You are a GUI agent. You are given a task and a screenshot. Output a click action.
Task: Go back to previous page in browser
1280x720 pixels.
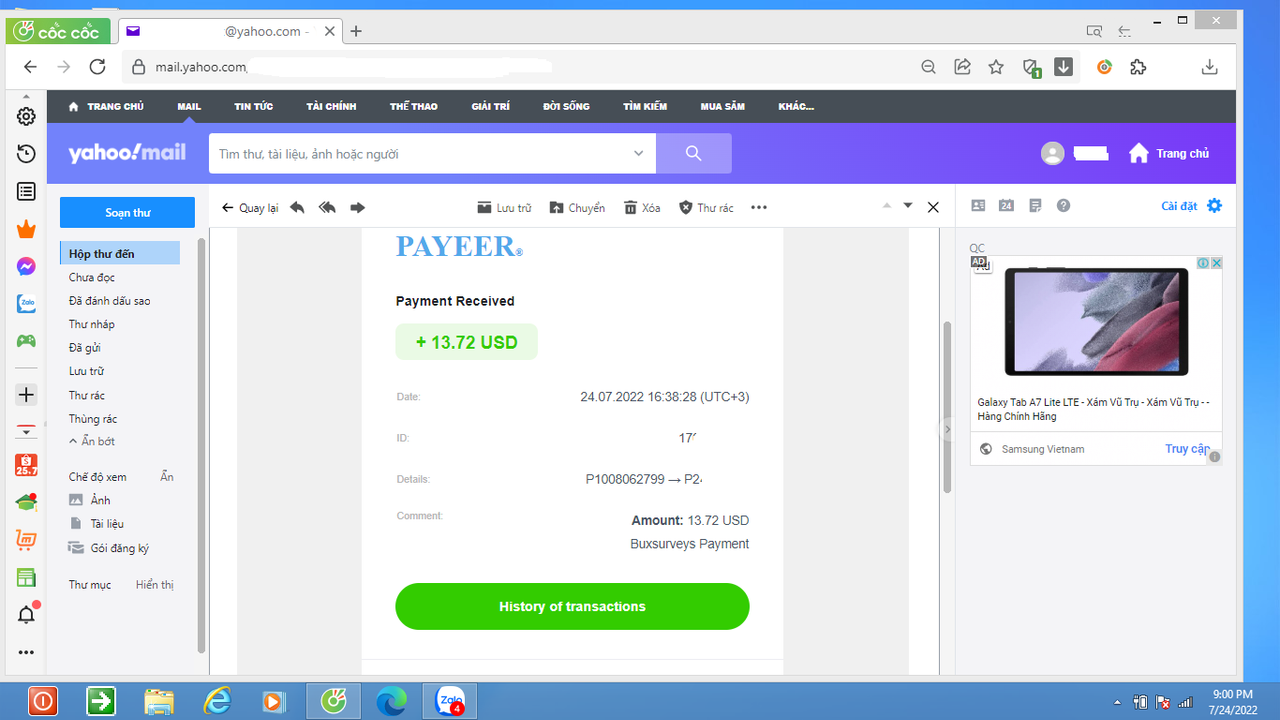pos(30,67)
